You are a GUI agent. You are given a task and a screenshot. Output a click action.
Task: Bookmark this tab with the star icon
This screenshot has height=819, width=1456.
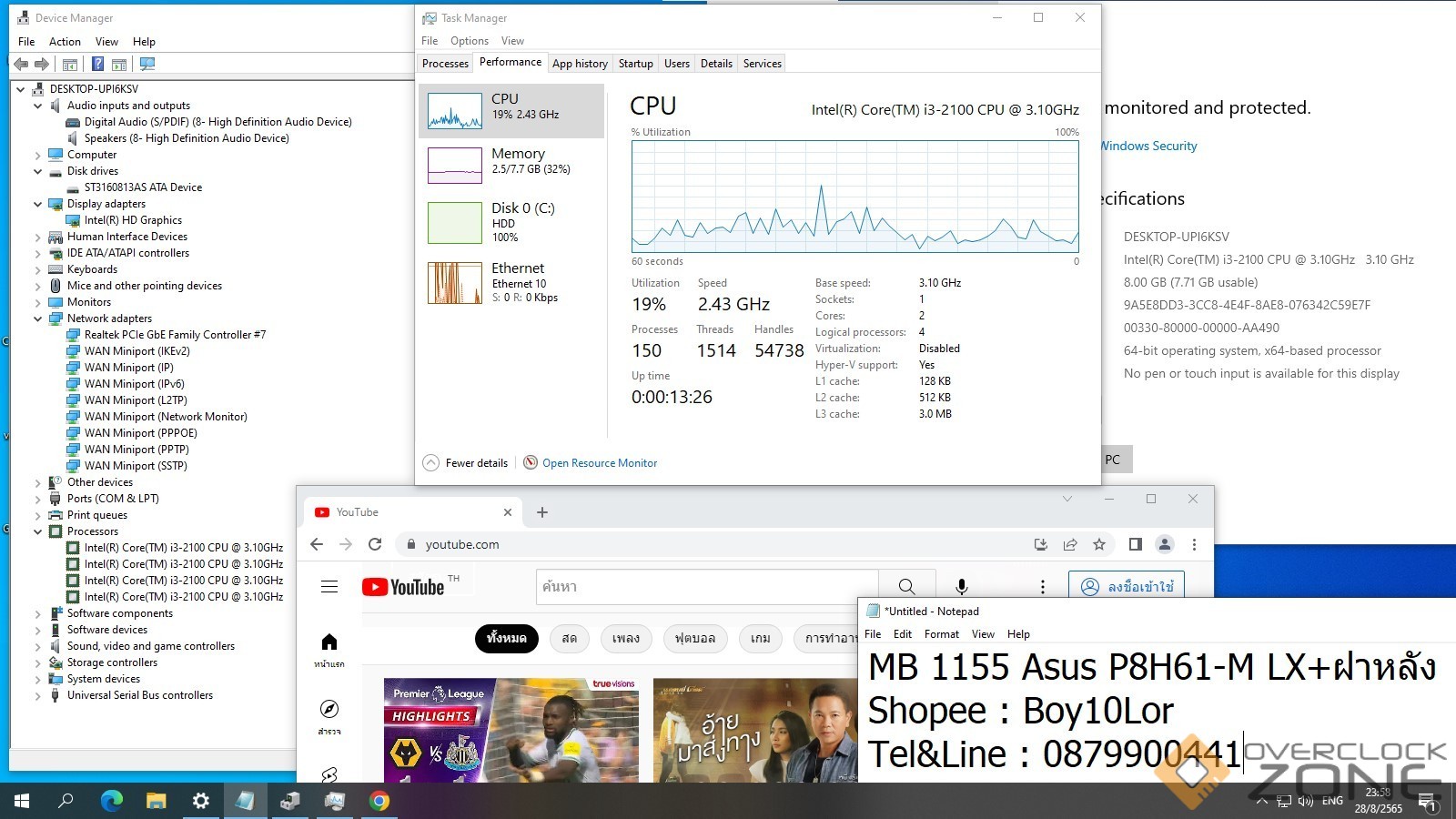1099,544
